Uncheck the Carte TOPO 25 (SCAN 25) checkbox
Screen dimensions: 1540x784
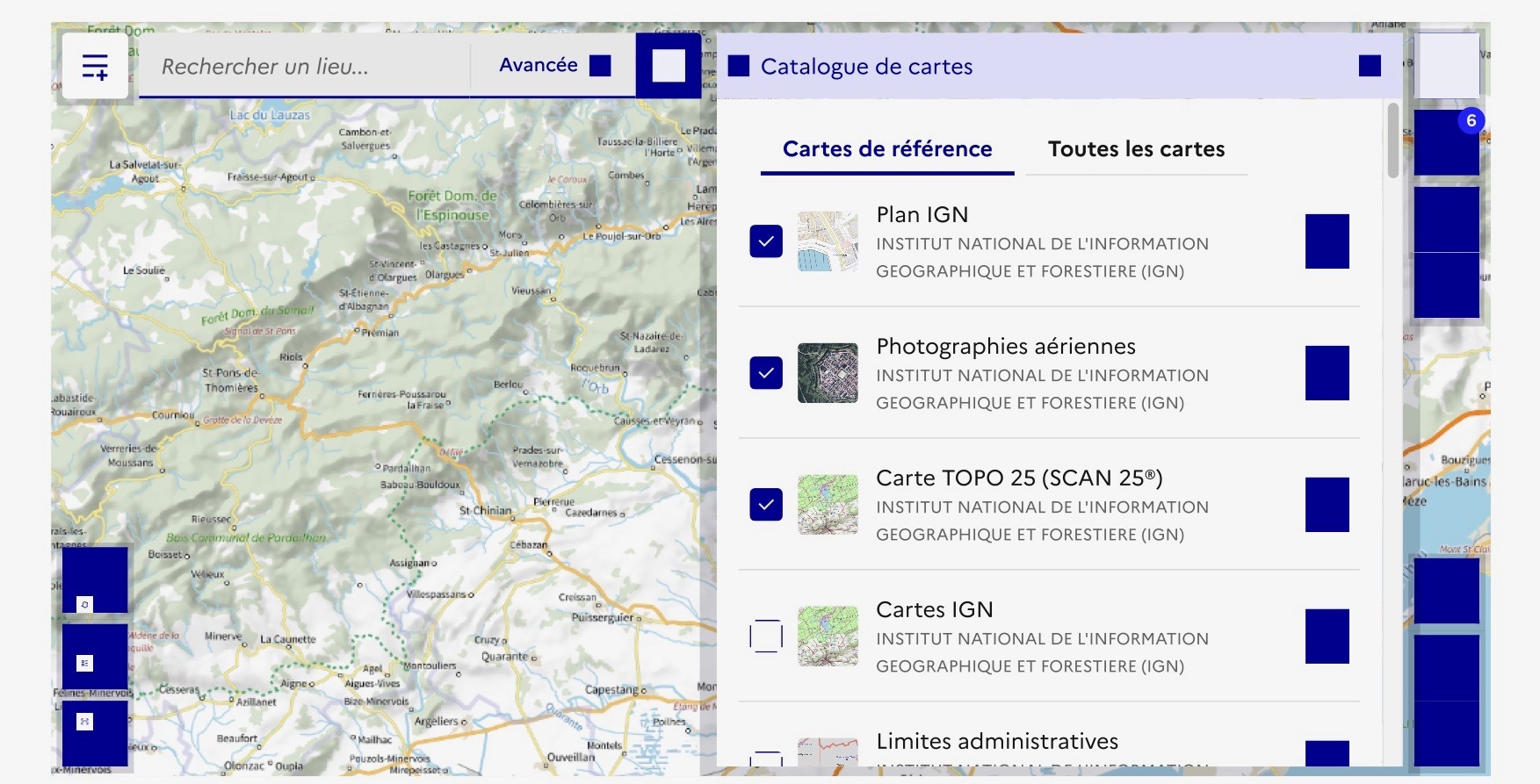[x=766, y=505]
